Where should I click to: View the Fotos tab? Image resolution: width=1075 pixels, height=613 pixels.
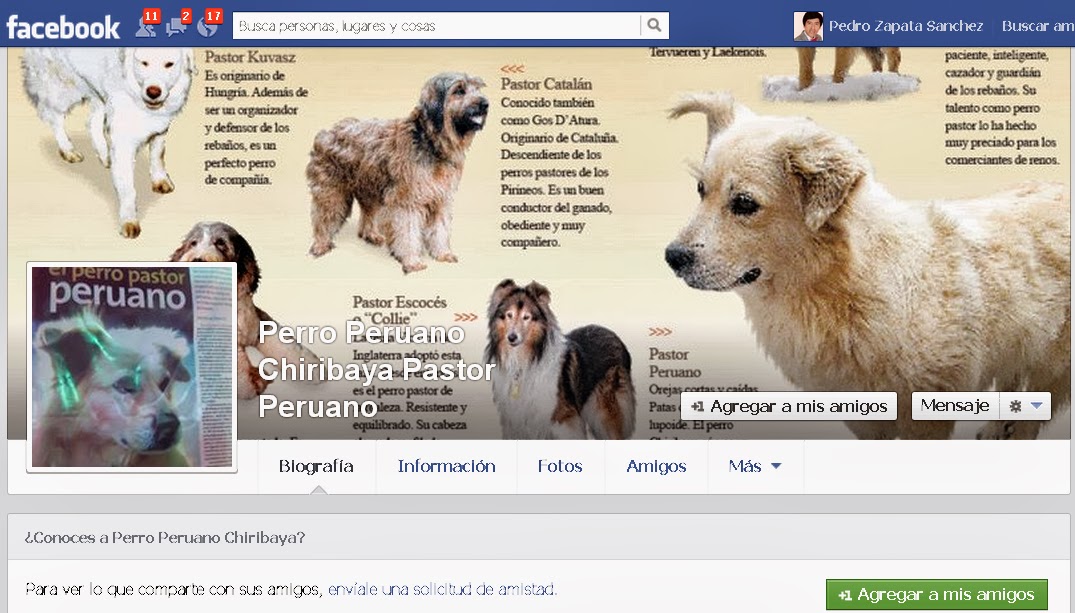pos(560,466)
